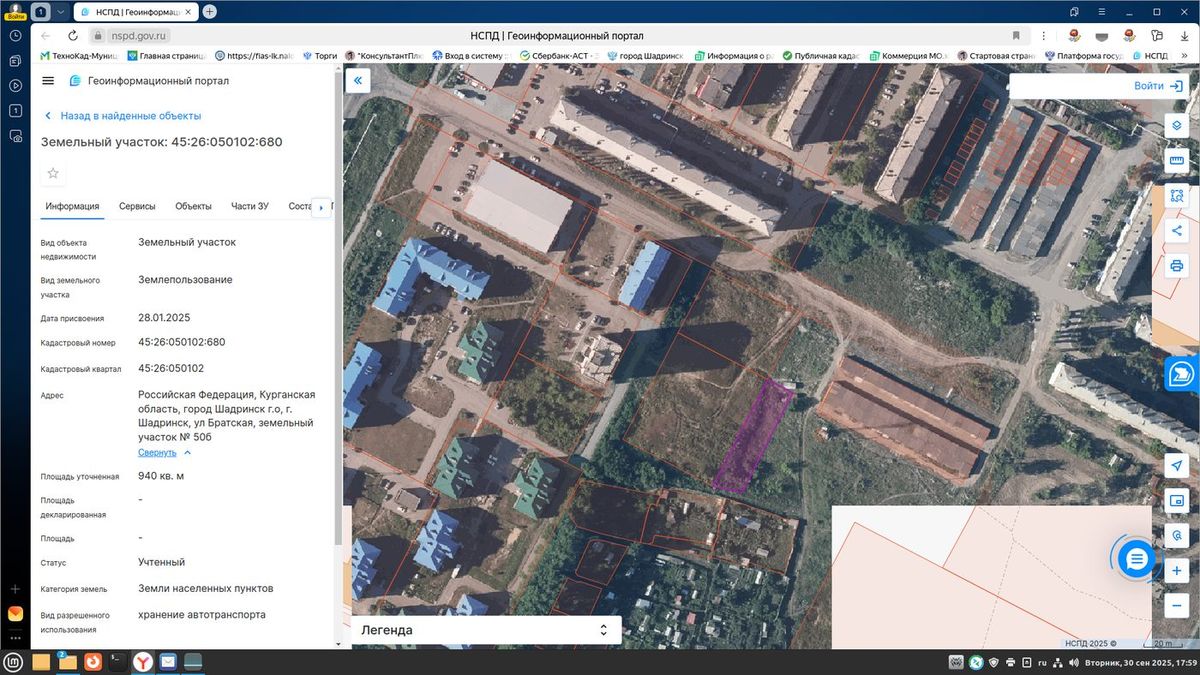
Task: Click cadastral number 45:26:050102:680 value
Action: coord(182,342)
